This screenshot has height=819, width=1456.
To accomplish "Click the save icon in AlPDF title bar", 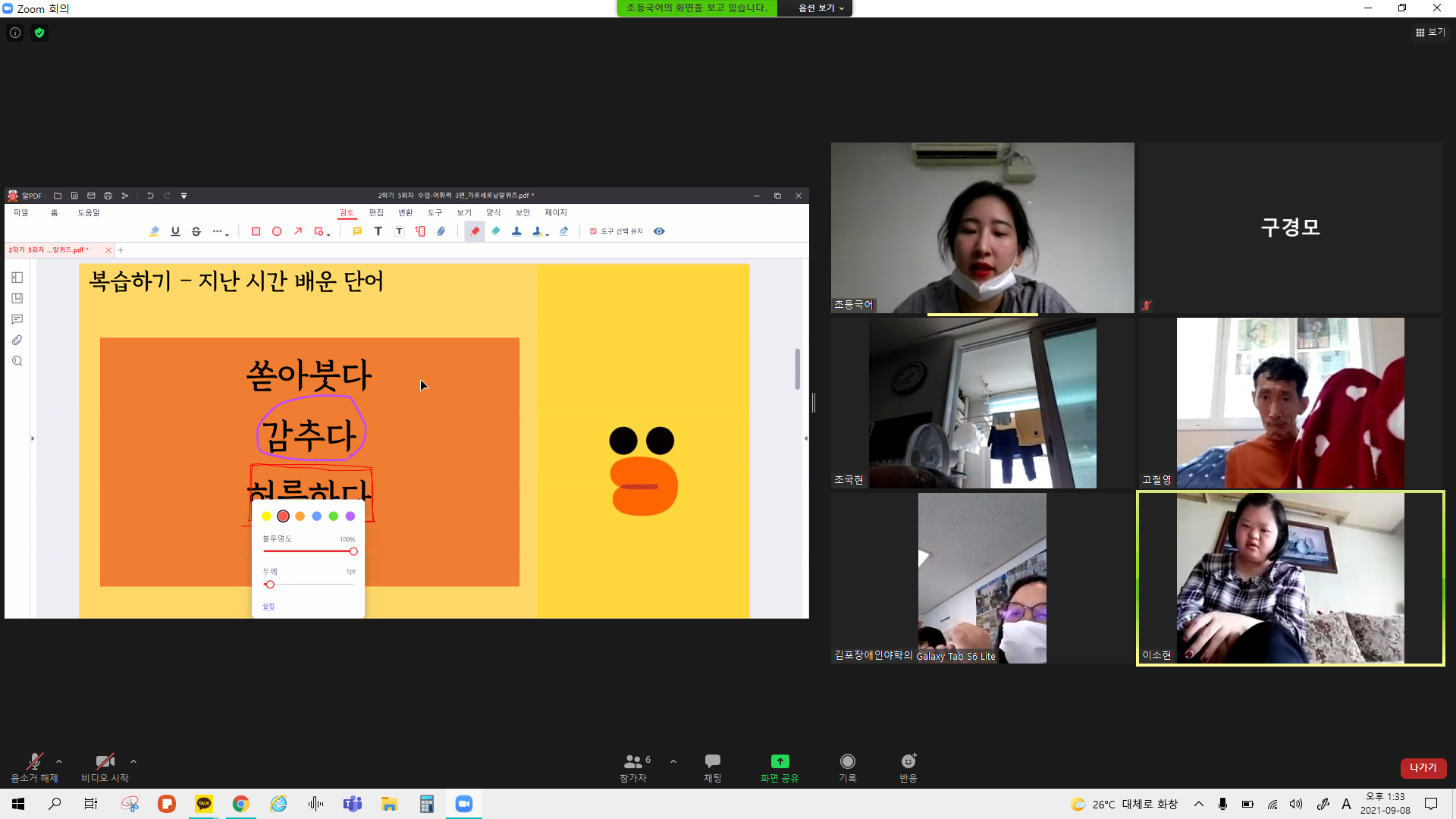I will click(74, 196).
